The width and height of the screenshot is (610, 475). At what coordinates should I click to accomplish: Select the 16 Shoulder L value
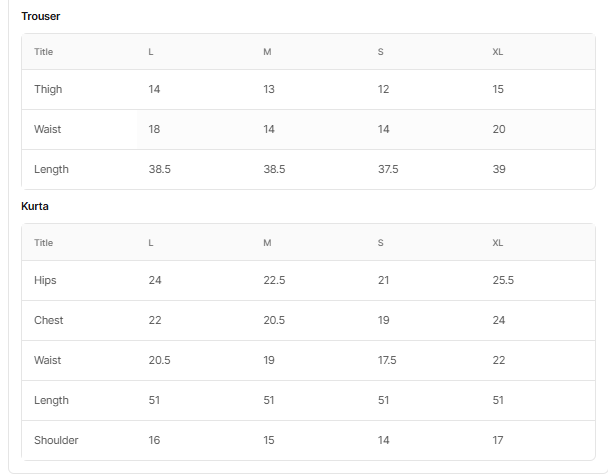154,440
